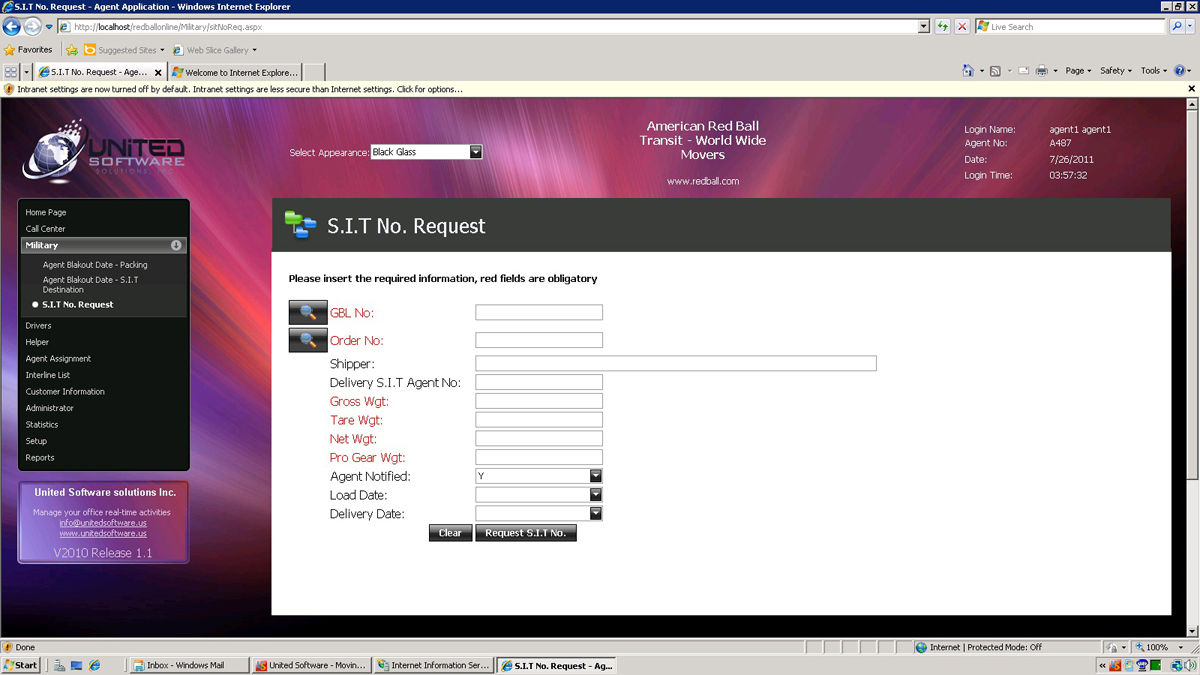Click the info@unitedsoftware.us email link

coord(103,523)
